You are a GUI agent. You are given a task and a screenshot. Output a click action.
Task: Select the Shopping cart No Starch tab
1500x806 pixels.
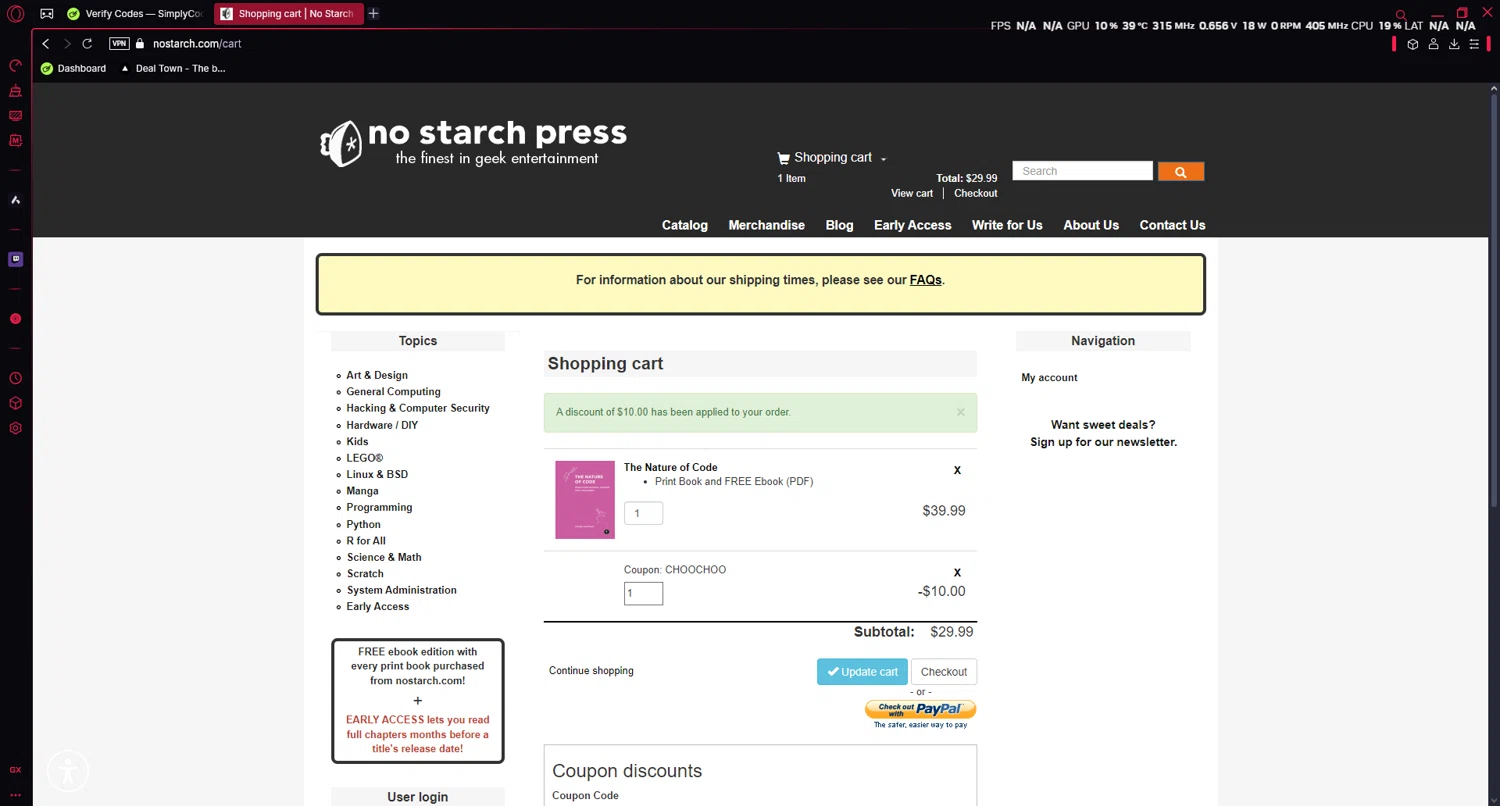pyautogui.click(x=288, y=14)
